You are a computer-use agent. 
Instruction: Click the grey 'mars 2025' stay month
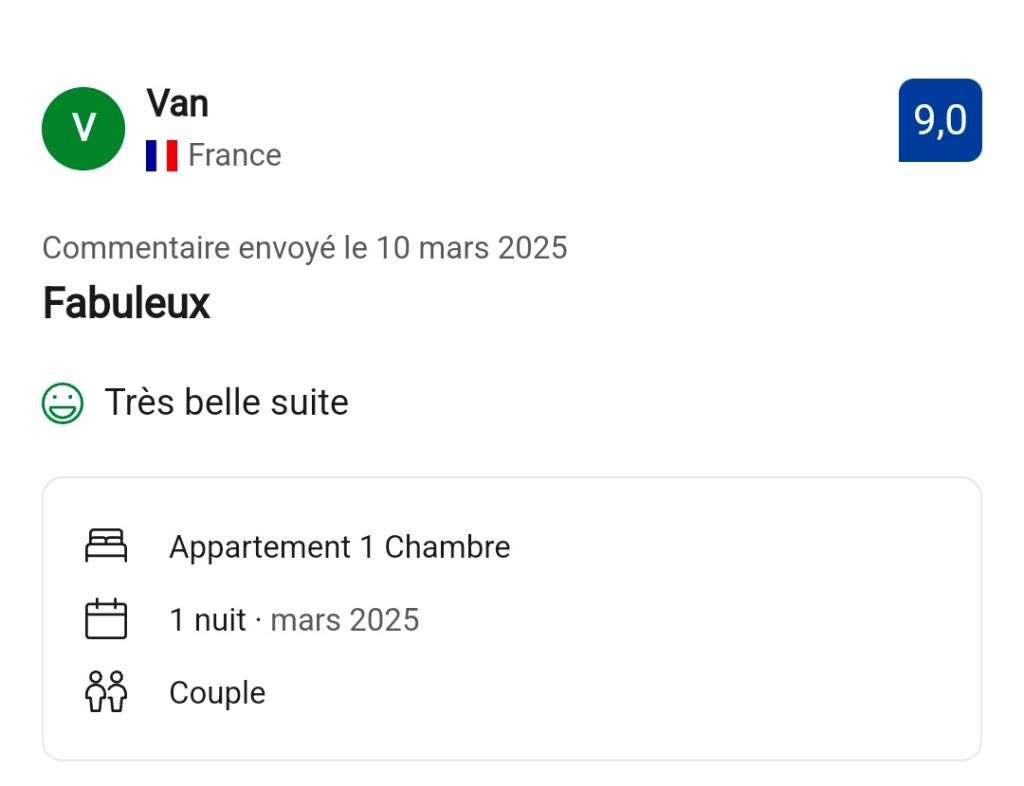tap(344, 620)
